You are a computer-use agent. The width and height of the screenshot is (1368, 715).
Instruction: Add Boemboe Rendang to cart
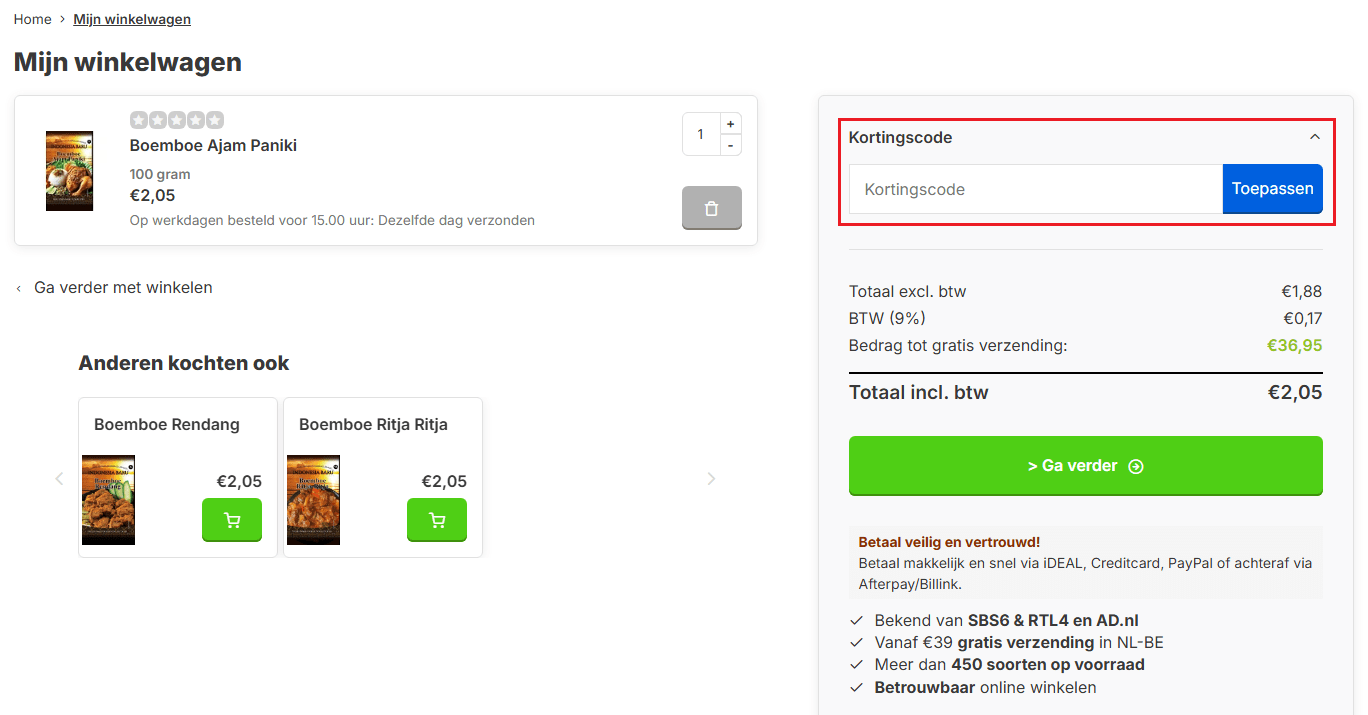pyautogui.click(x=232, y=520)
